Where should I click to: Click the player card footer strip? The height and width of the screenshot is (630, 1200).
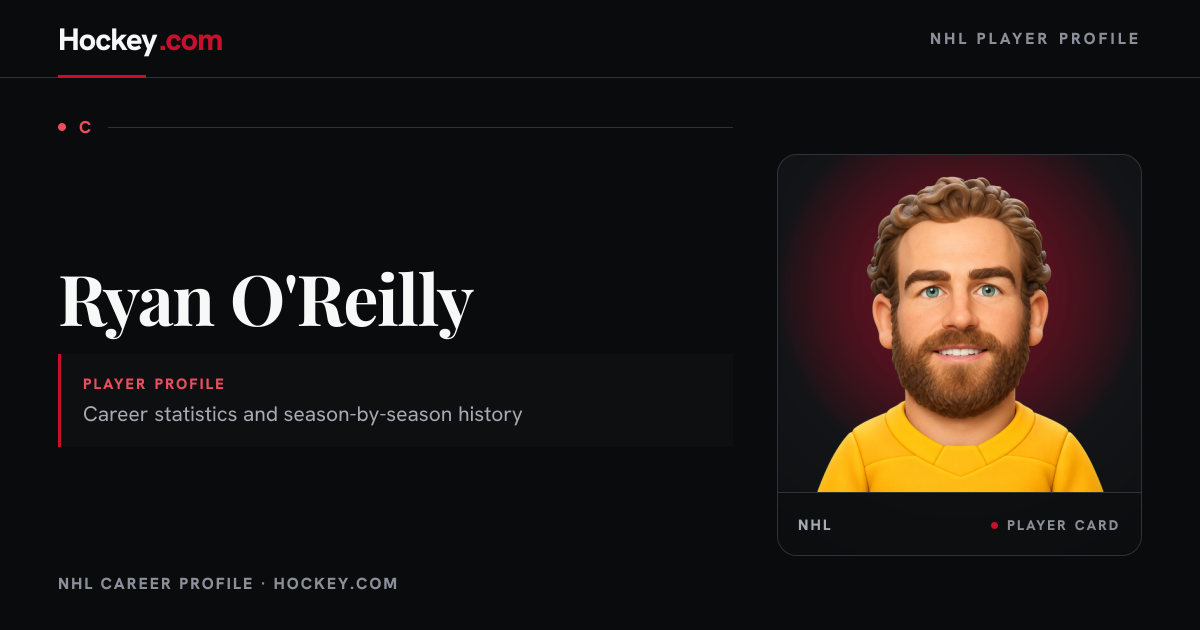tap(959, 524)
